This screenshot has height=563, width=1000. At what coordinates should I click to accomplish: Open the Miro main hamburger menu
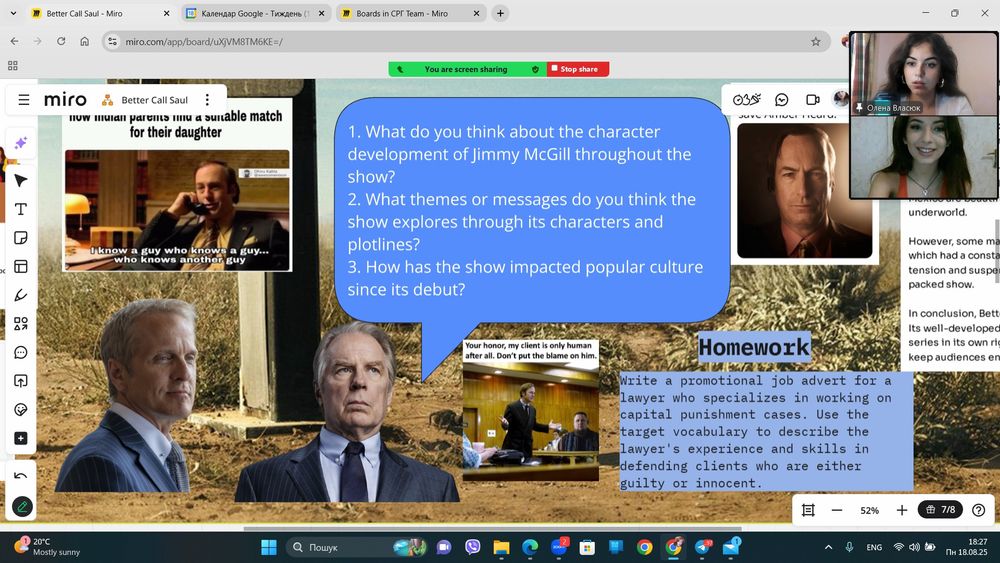tap(24, 100)
